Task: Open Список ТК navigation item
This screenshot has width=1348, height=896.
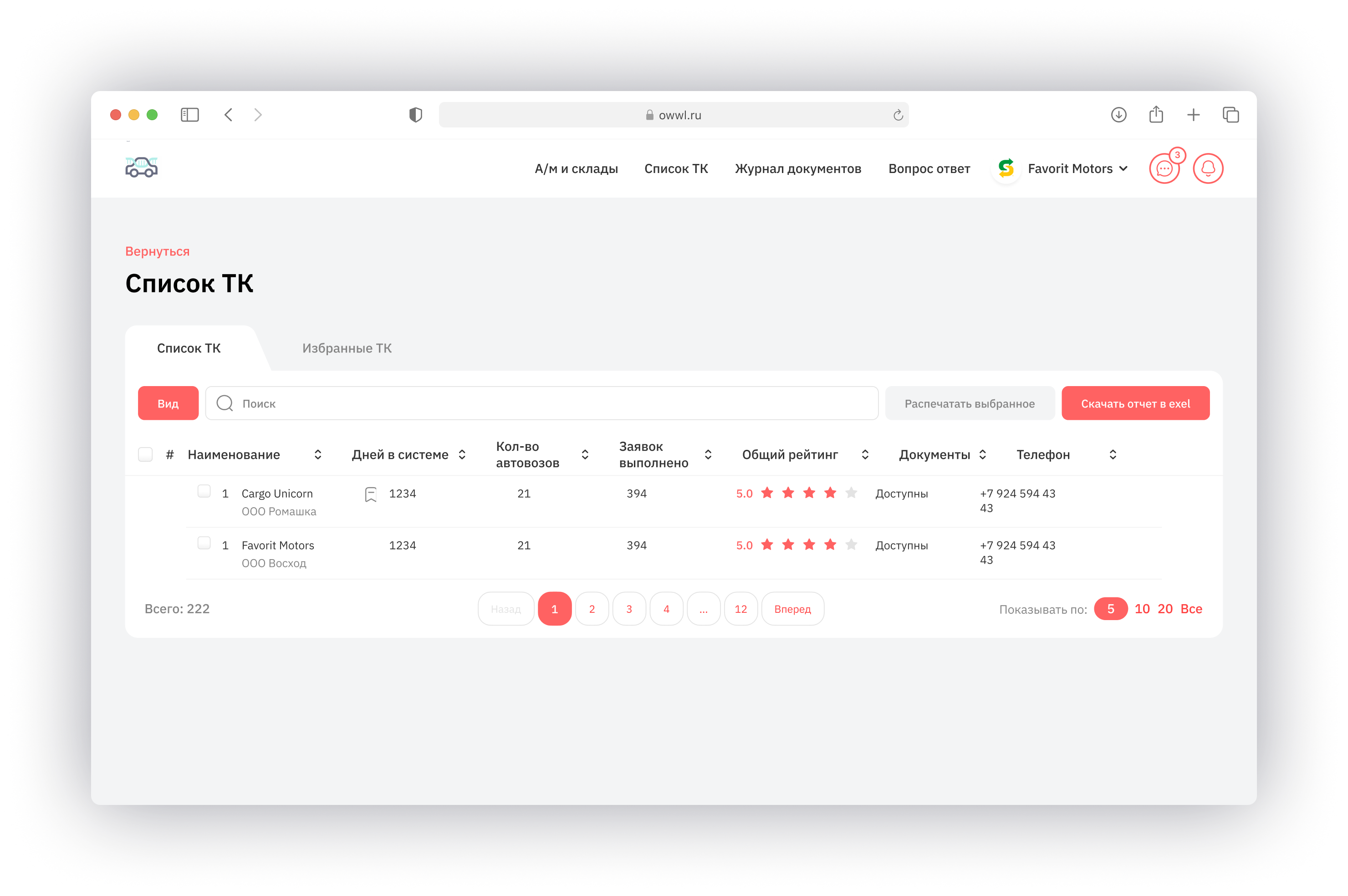Action: click(676, 168)
